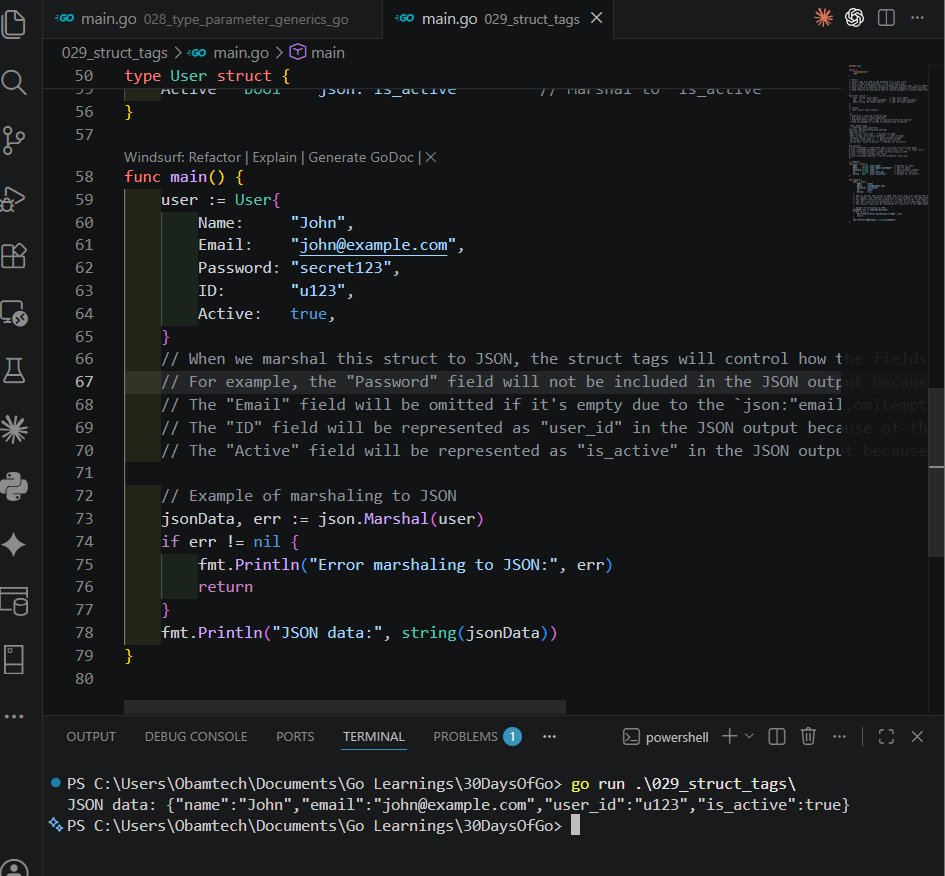
Task: Show more panel tabs ellipsis
Action: [x=549, y=736]
